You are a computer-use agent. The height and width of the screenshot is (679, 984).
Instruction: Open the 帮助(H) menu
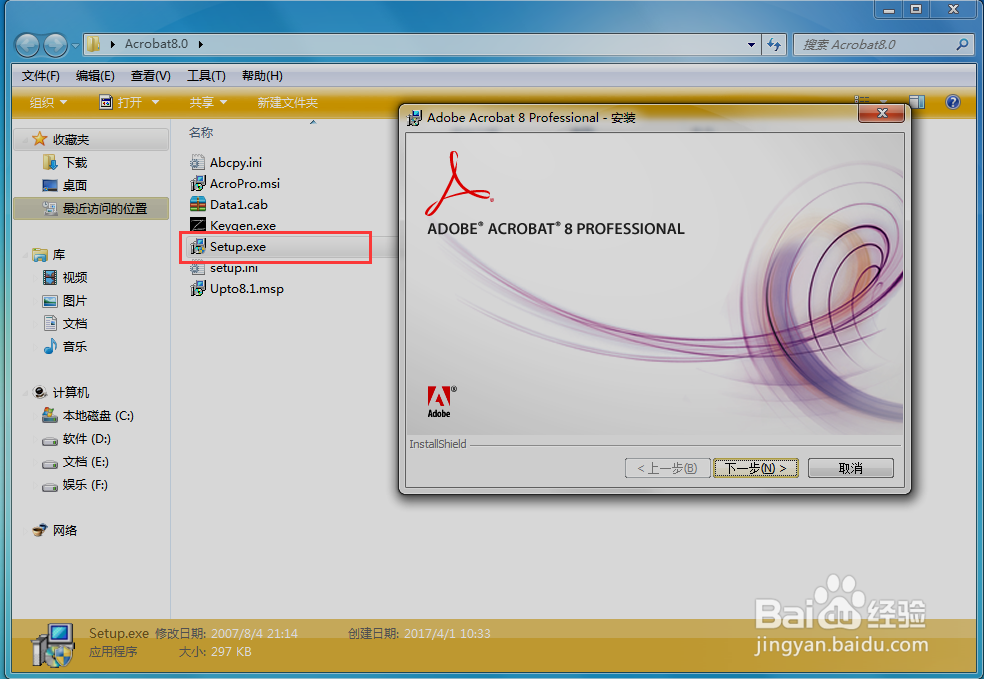(x=262, y=76)
